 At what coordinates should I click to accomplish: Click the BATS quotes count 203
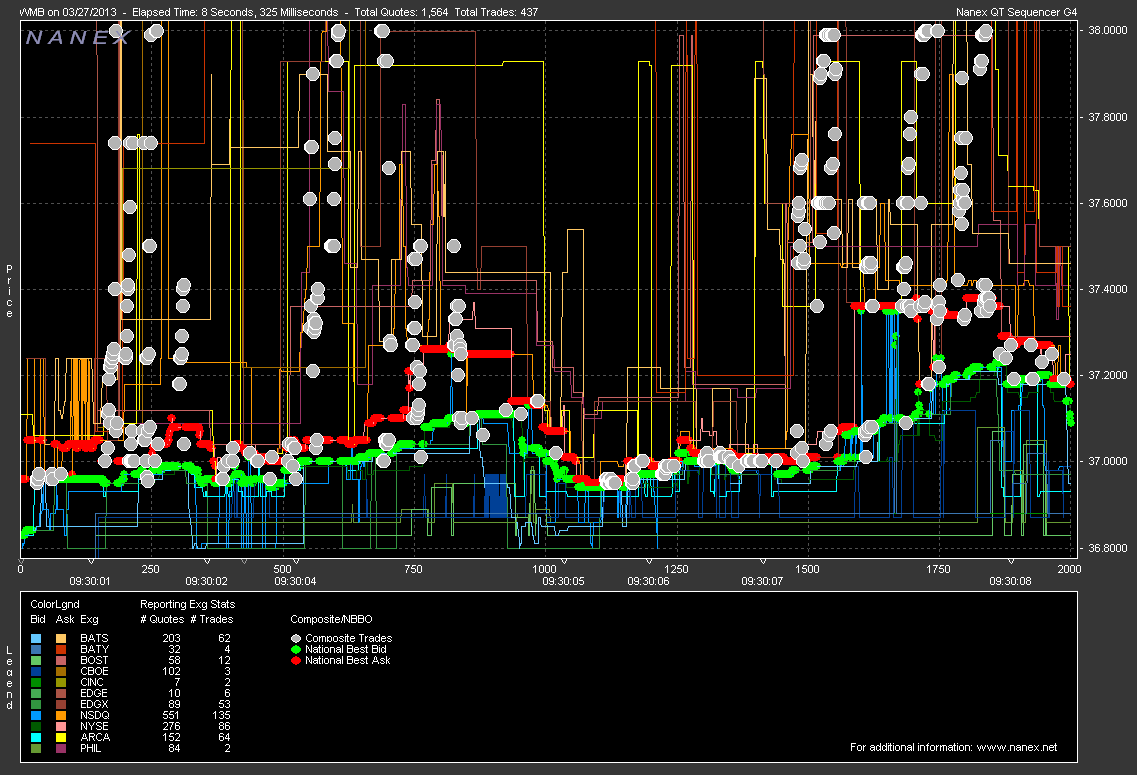pyautogui.click(x=172, y=639)
